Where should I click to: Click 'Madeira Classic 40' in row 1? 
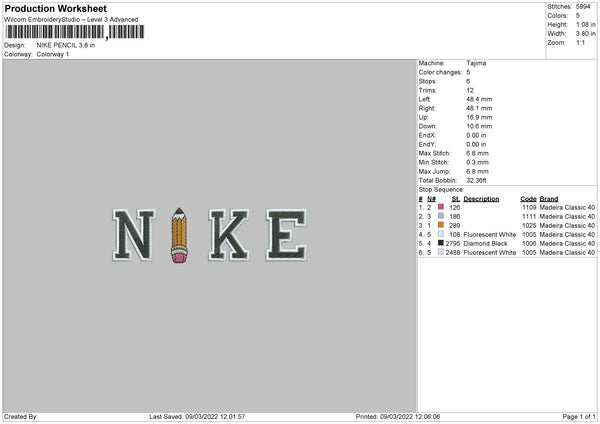coord(567,207)
